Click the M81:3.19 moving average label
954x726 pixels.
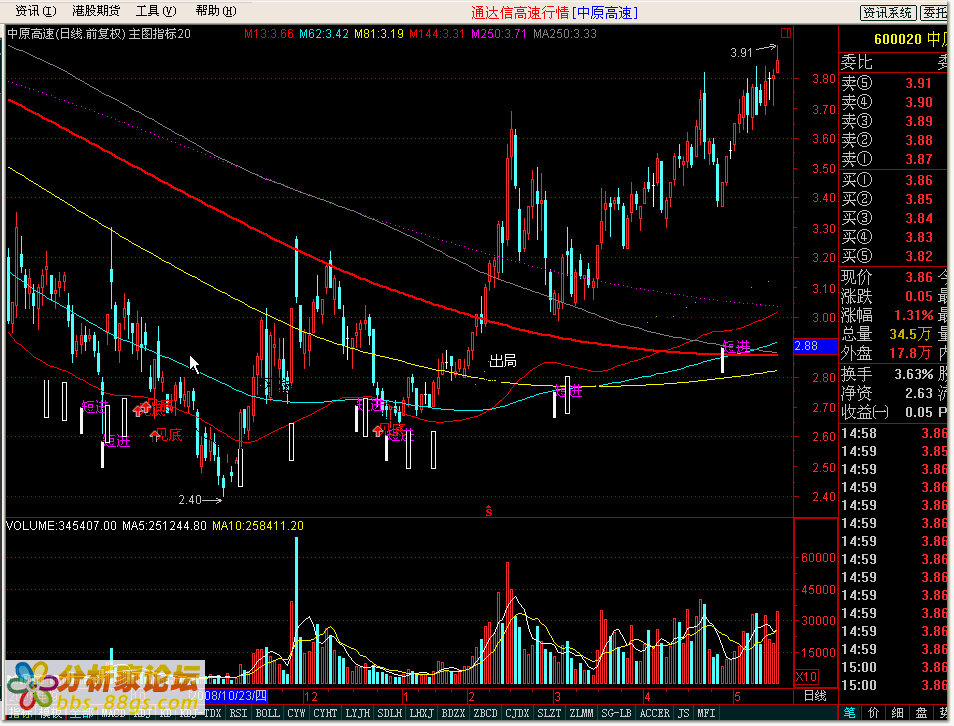coord(378,34)
